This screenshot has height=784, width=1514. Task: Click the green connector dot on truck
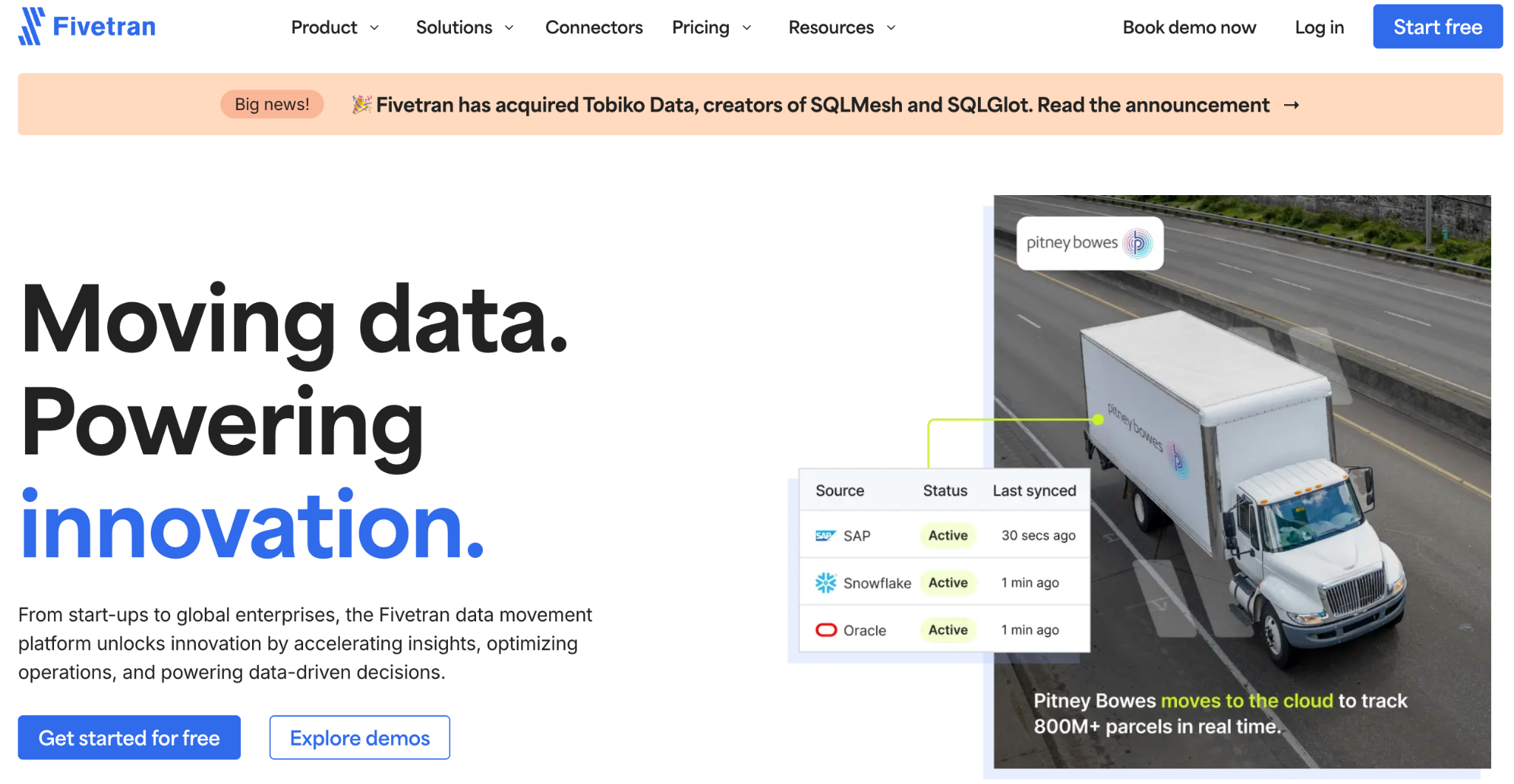click(x=1099, y=420)
